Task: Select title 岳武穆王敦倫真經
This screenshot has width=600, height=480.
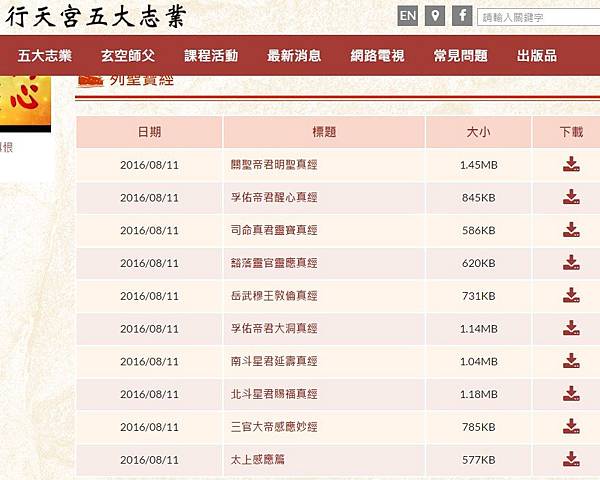Action: (274, 296)
